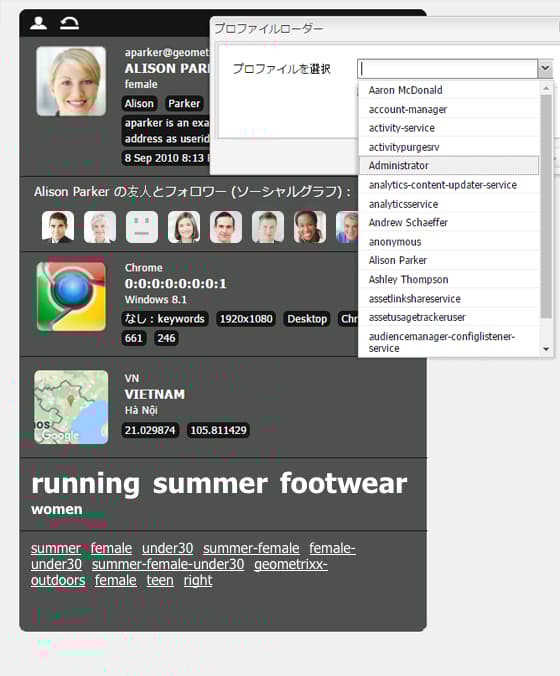The width and height of the screenshot is (560, 676).
Task: Pick Andrew Schaeffer in the dropdown list
Action: point(449,222)
